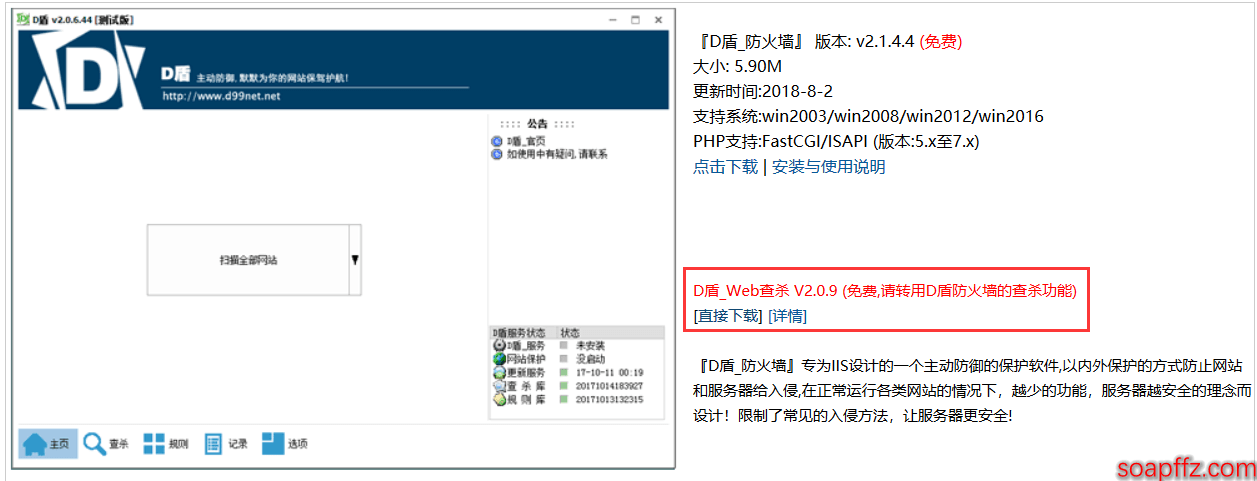Viewport: 1257px width, 481px height.
Task: Click the 扫描全部网站 button
Action: pyautogui.click(x=248, y=260)
